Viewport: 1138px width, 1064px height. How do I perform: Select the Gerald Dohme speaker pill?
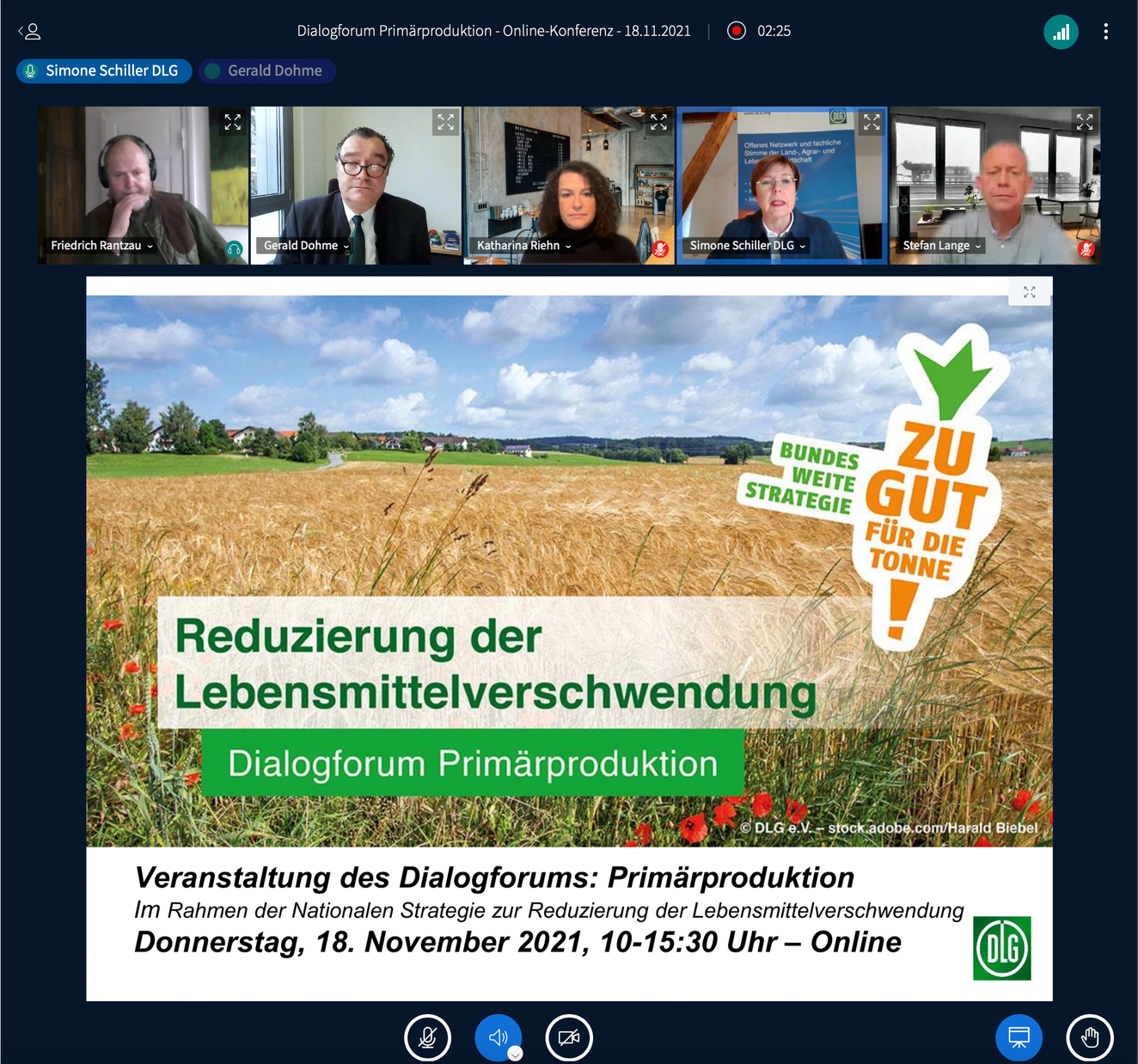267,70
